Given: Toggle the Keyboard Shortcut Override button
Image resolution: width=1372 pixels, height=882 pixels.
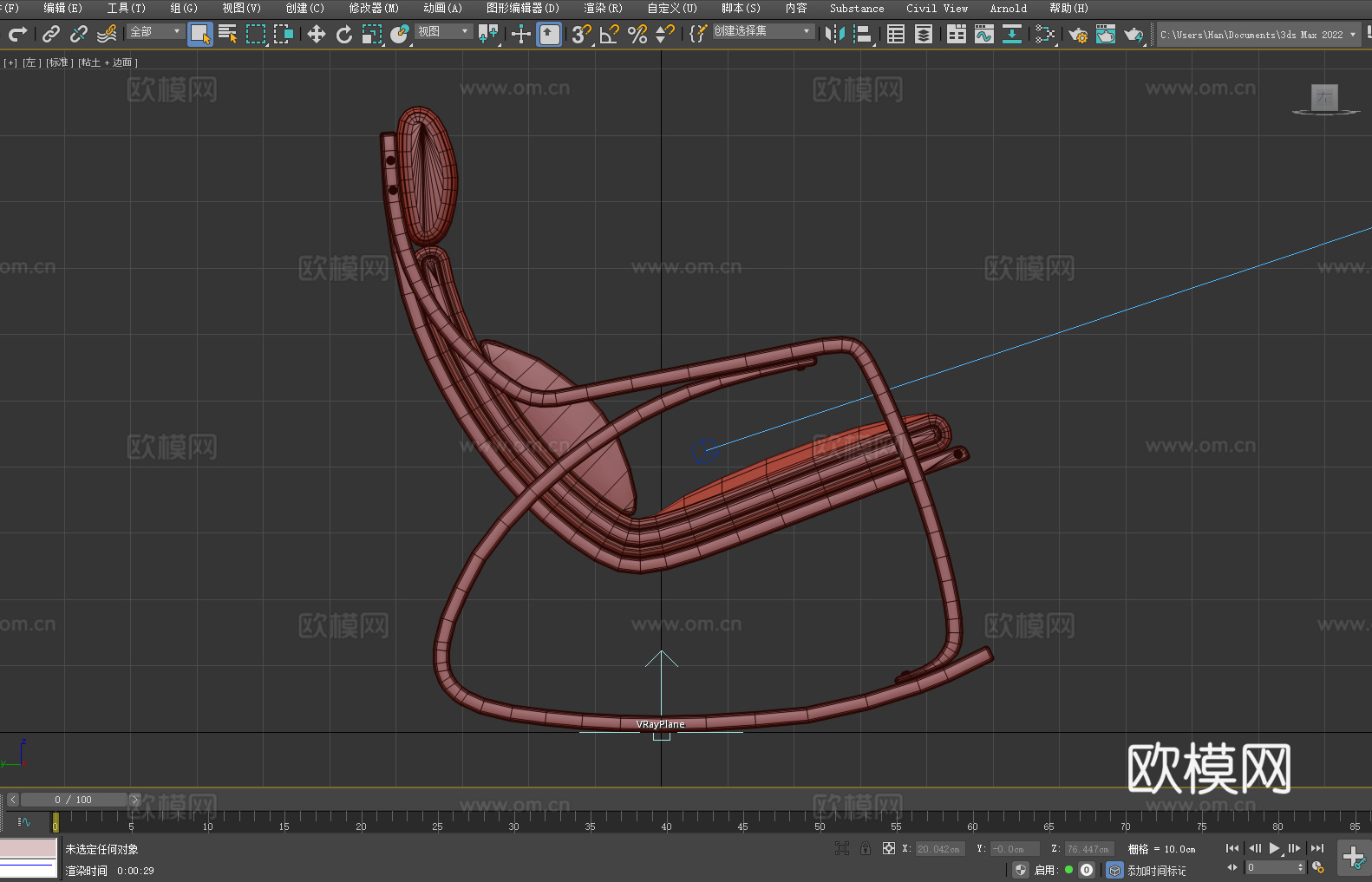Looking at the screenshot, I should tap(549, 34).
